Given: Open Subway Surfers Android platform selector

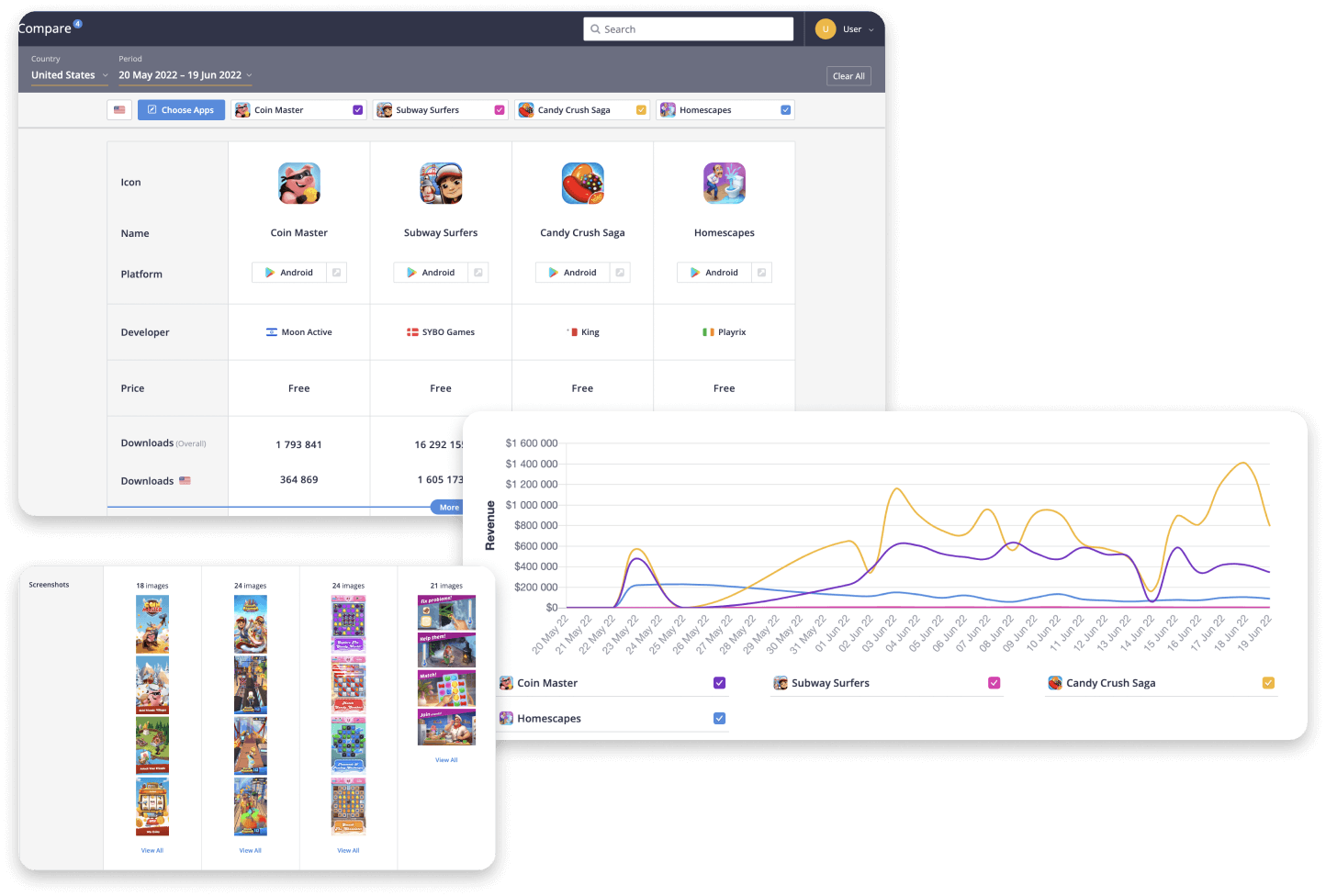Looking at the screenshot, I should point(431,273).
